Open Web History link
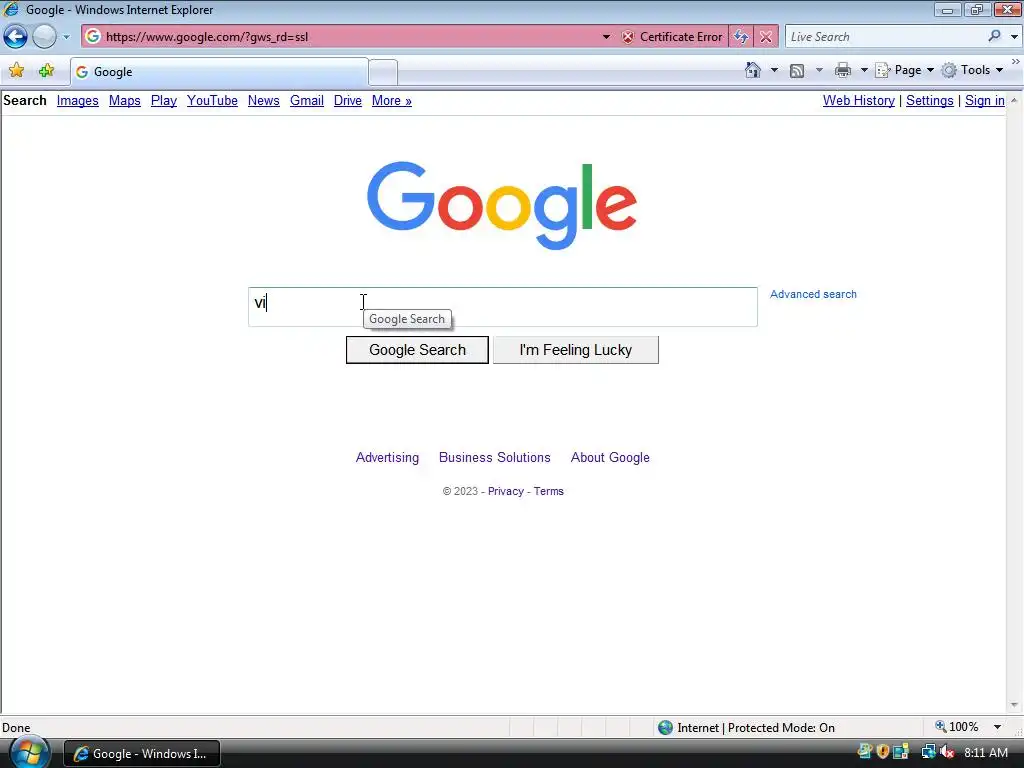1024x768 pixels. 859,101
